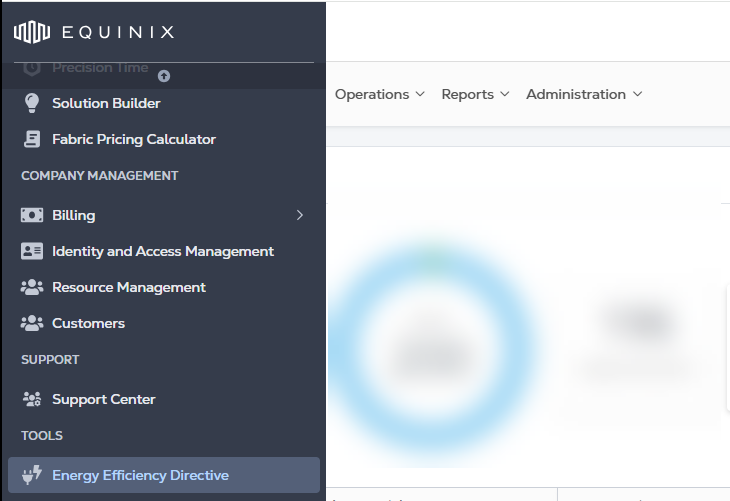Open Support Center

click(x=104, y=399)
